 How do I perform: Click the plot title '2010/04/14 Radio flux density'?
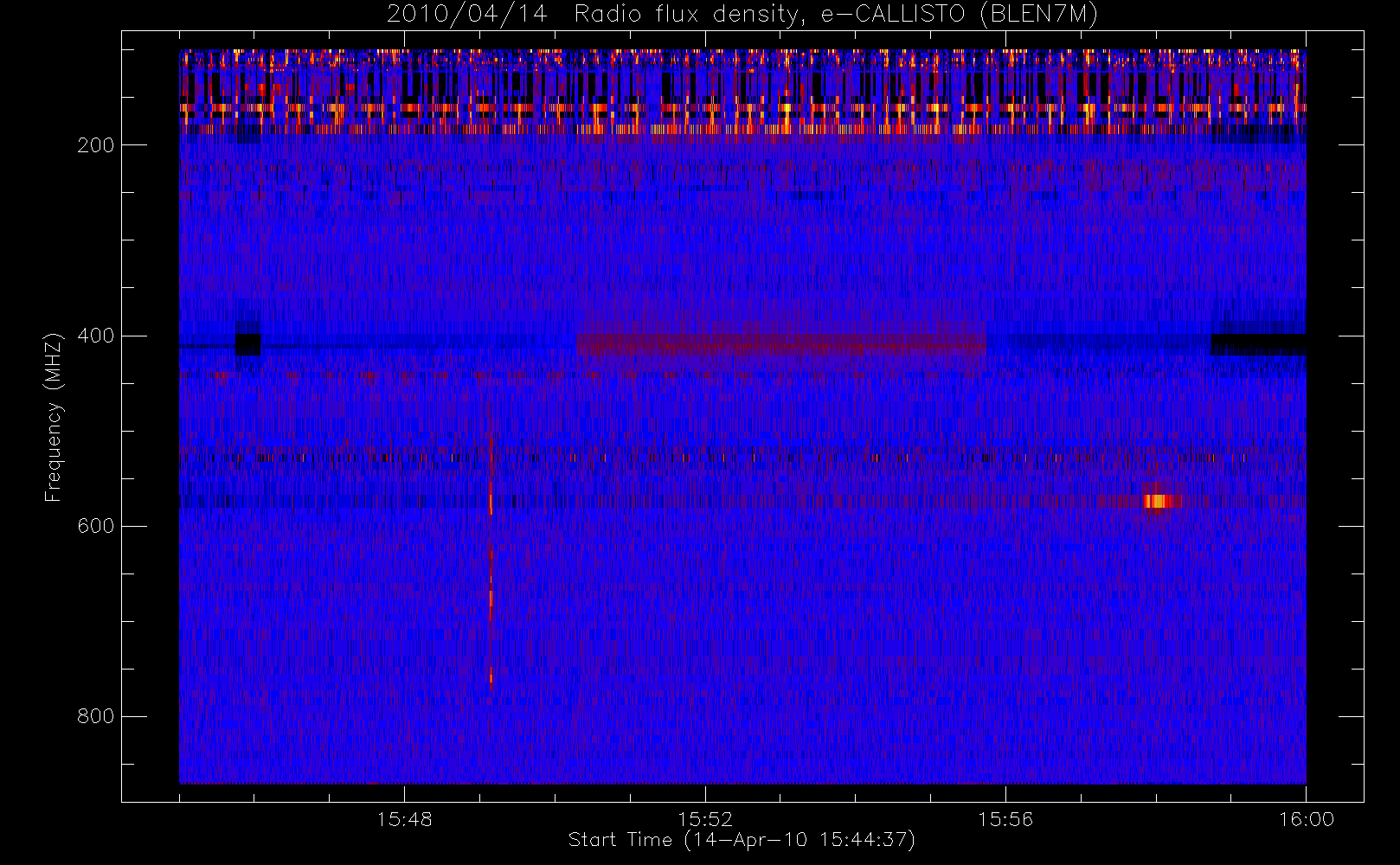pos(742,15)
